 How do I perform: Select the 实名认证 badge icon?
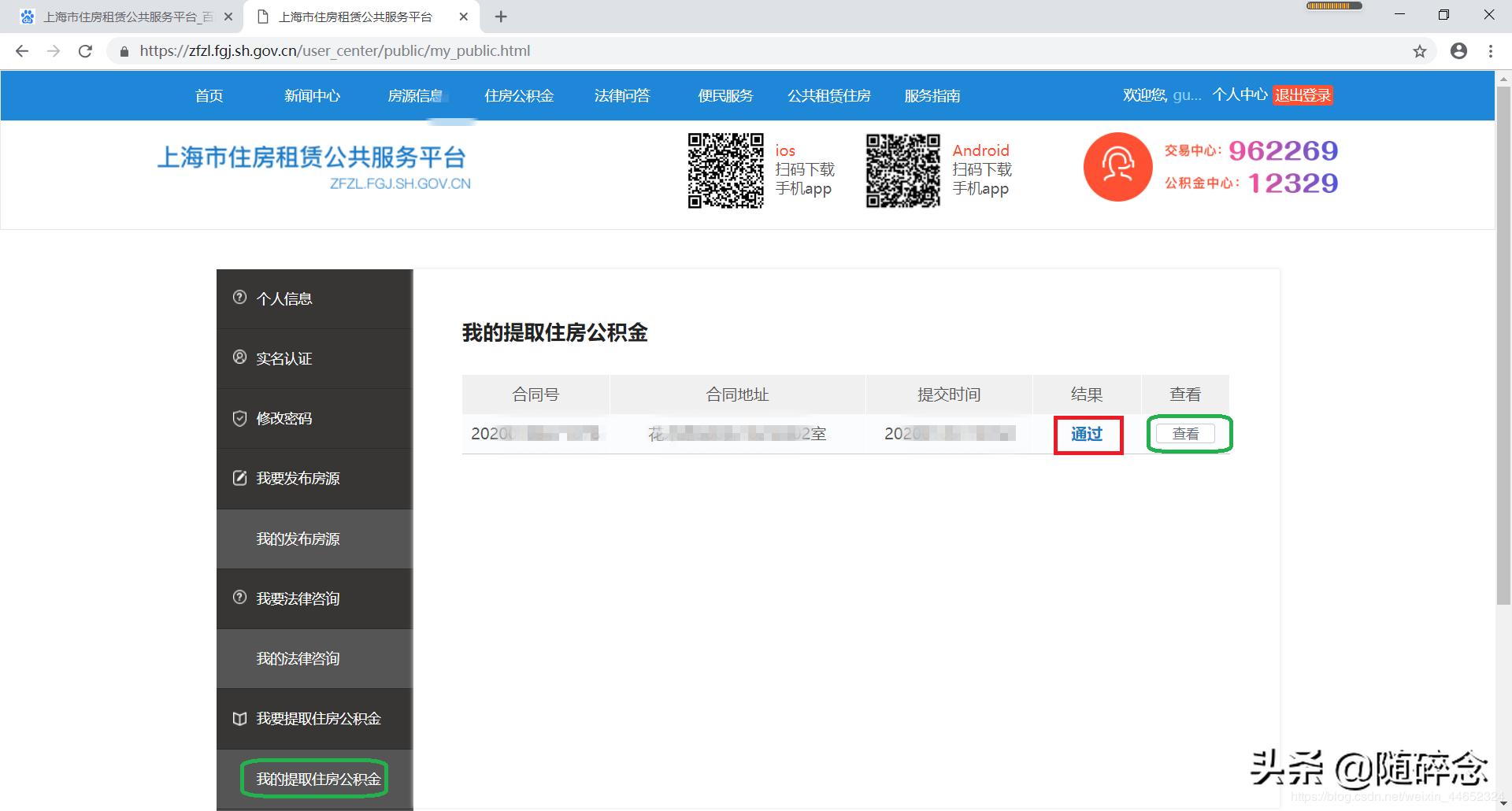pyautogui.click(x=240, y=357)
